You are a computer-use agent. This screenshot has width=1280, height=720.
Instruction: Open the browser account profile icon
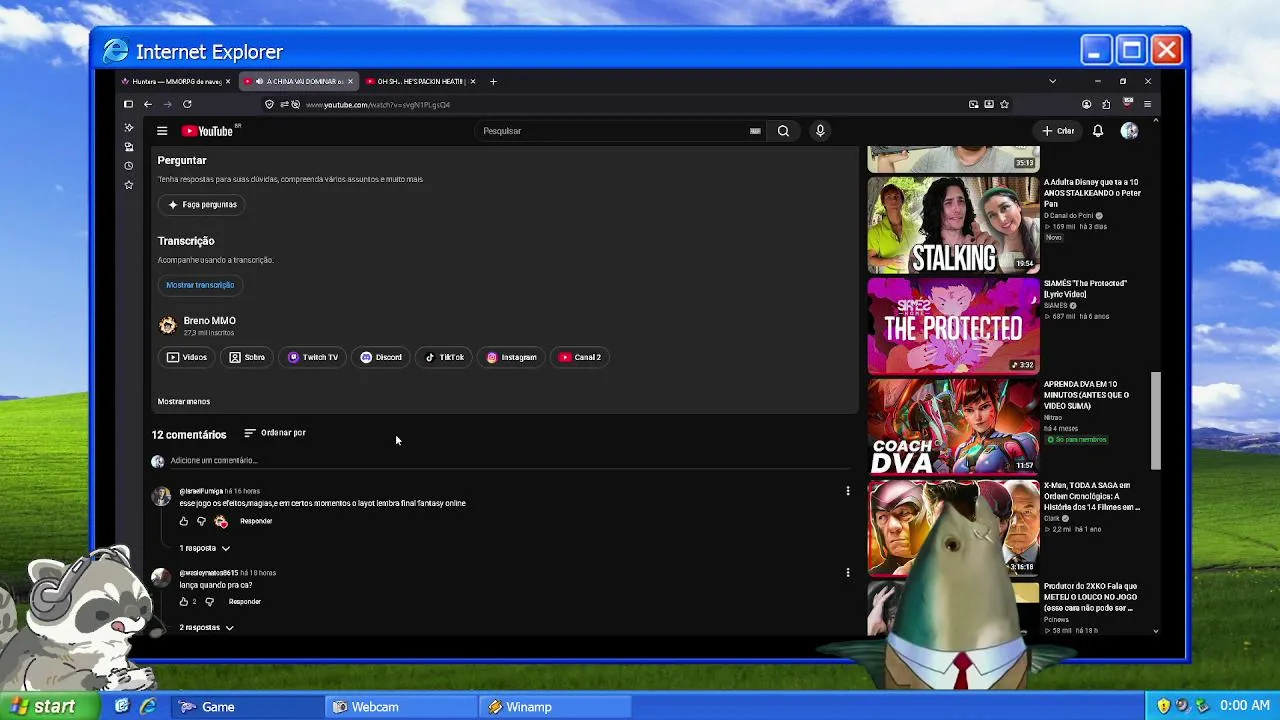coord(1086,104)
